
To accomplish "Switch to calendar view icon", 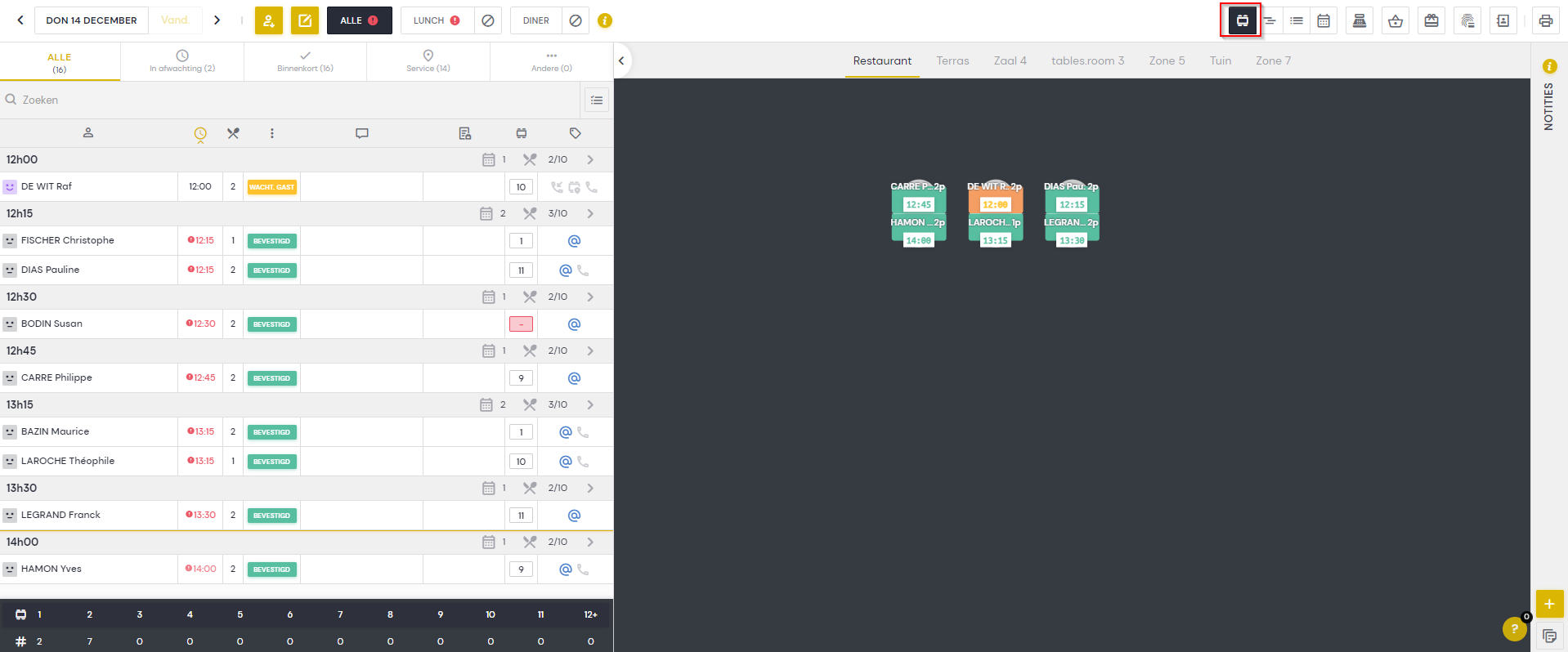I will coord(1324,21).
